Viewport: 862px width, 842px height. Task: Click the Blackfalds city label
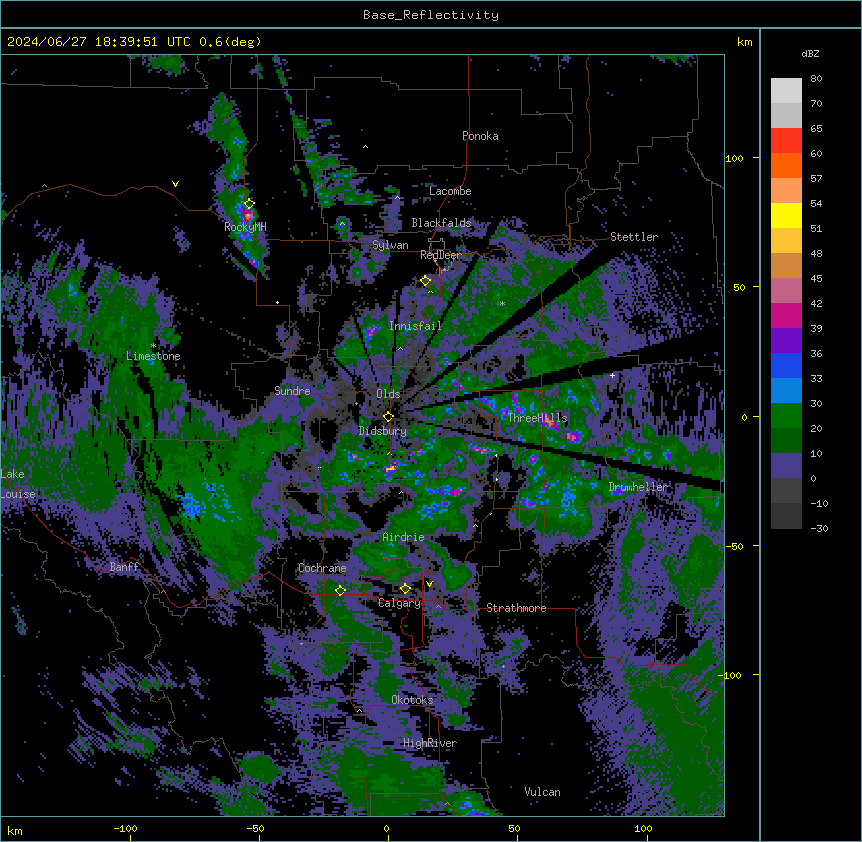[x=441, y=223]
